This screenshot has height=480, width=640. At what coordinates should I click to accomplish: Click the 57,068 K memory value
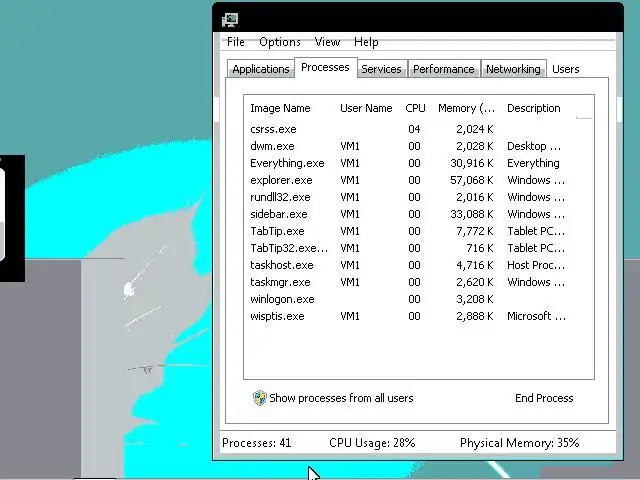[472, 180]
